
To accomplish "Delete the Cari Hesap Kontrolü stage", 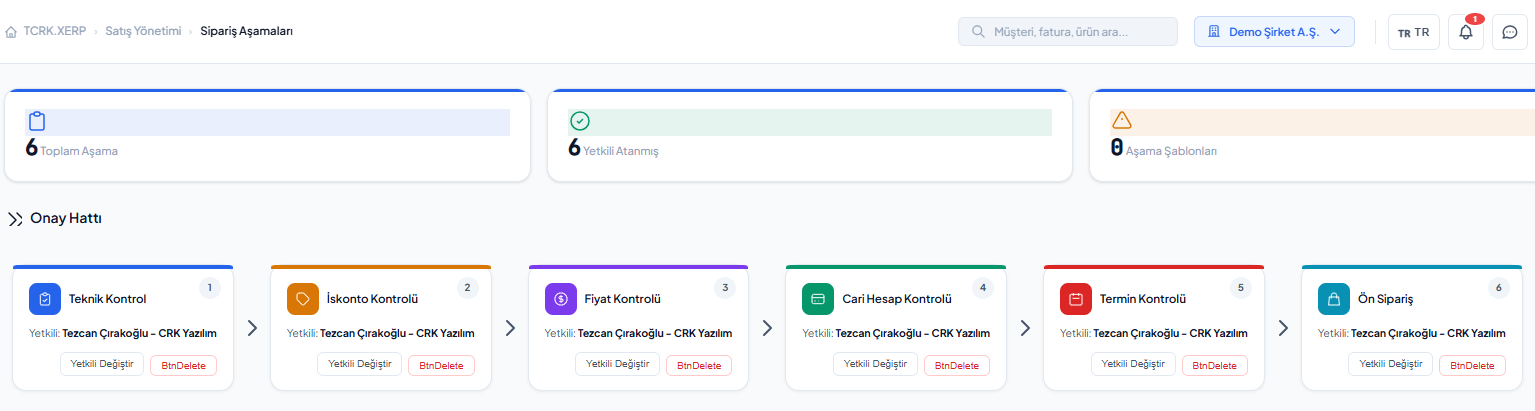I will (957, 365).
